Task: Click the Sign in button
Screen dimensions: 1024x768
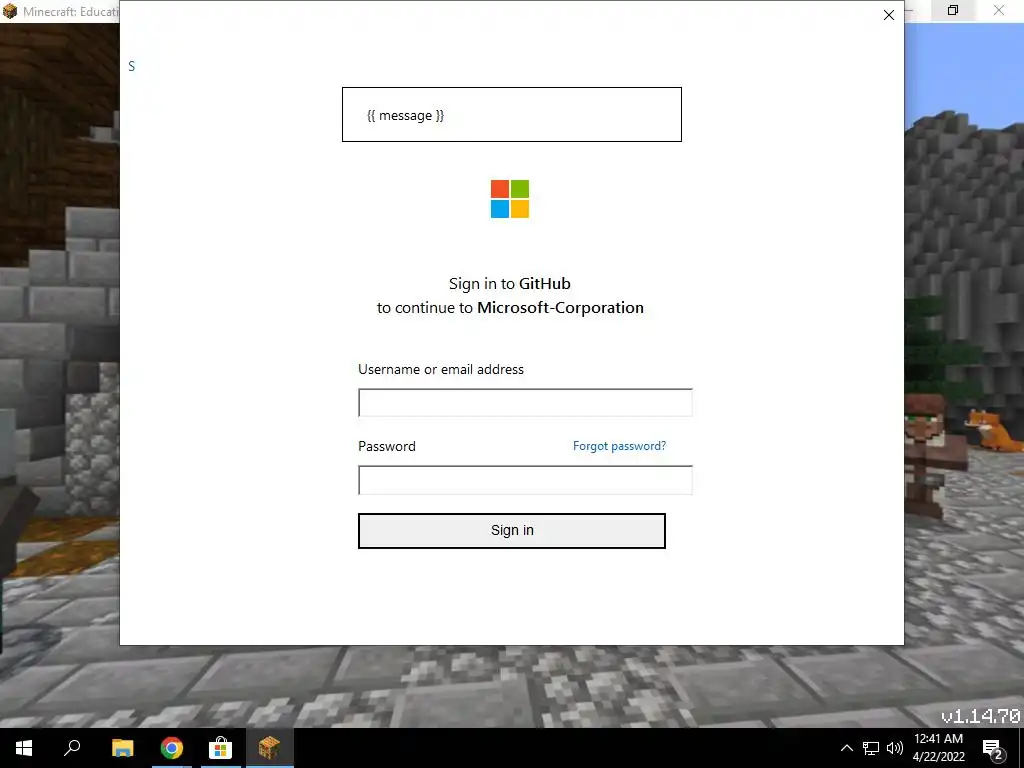Action: 512,530
